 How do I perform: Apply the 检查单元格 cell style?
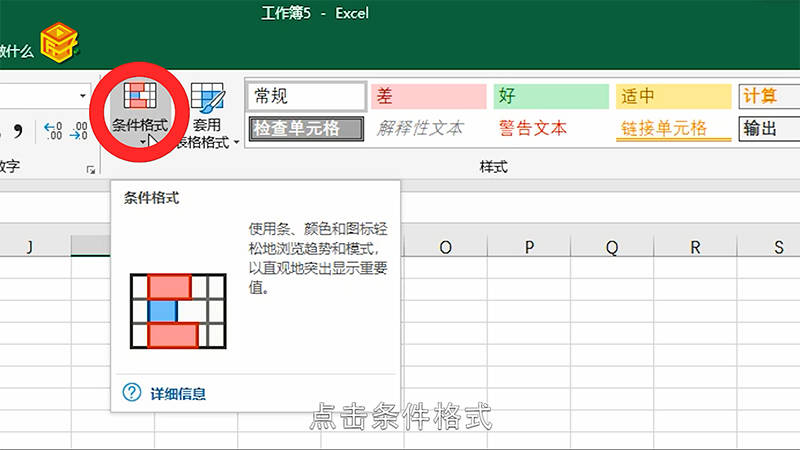(x=306, y=128)
